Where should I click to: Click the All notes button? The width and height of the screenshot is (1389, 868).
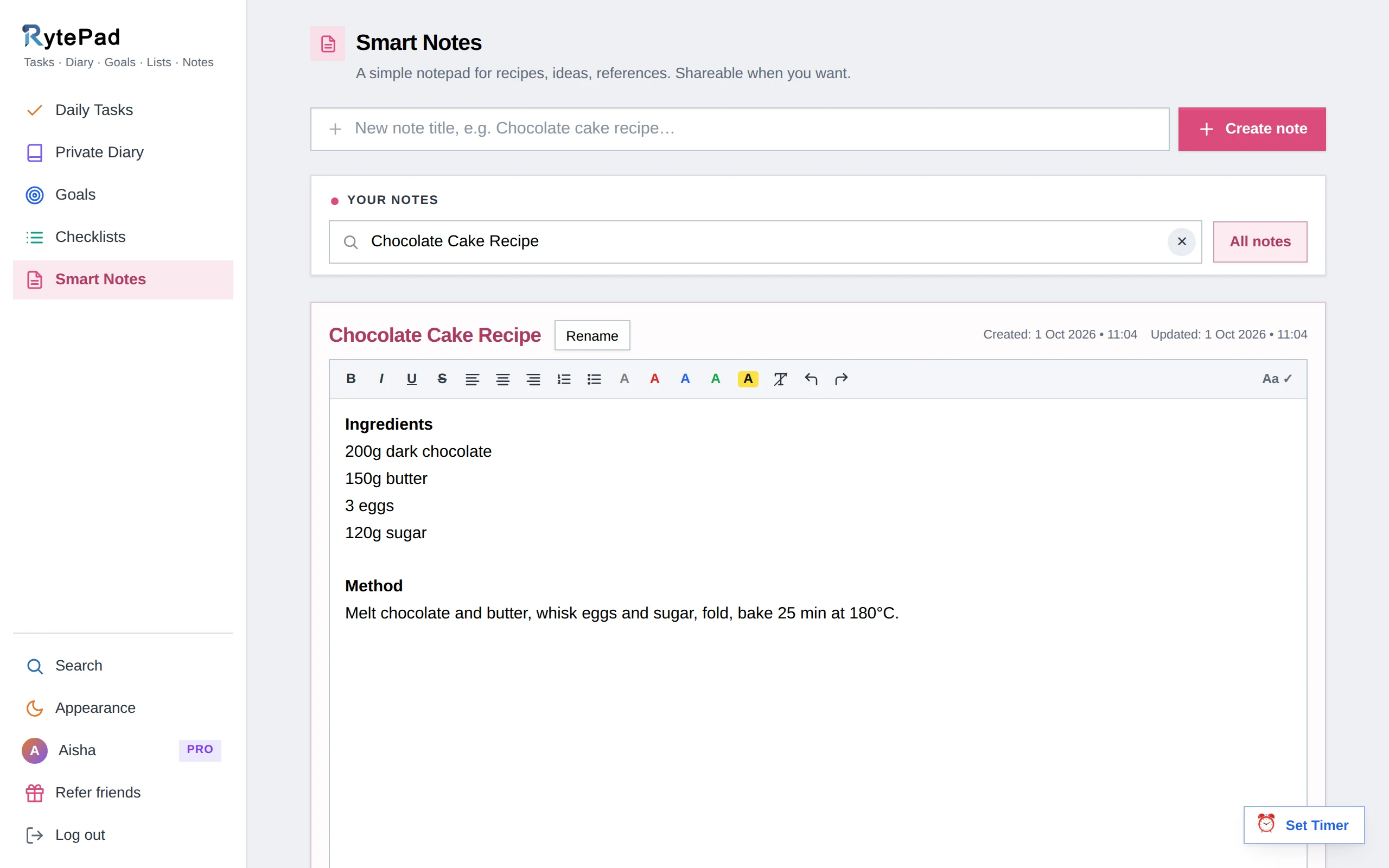point(1260,242)
